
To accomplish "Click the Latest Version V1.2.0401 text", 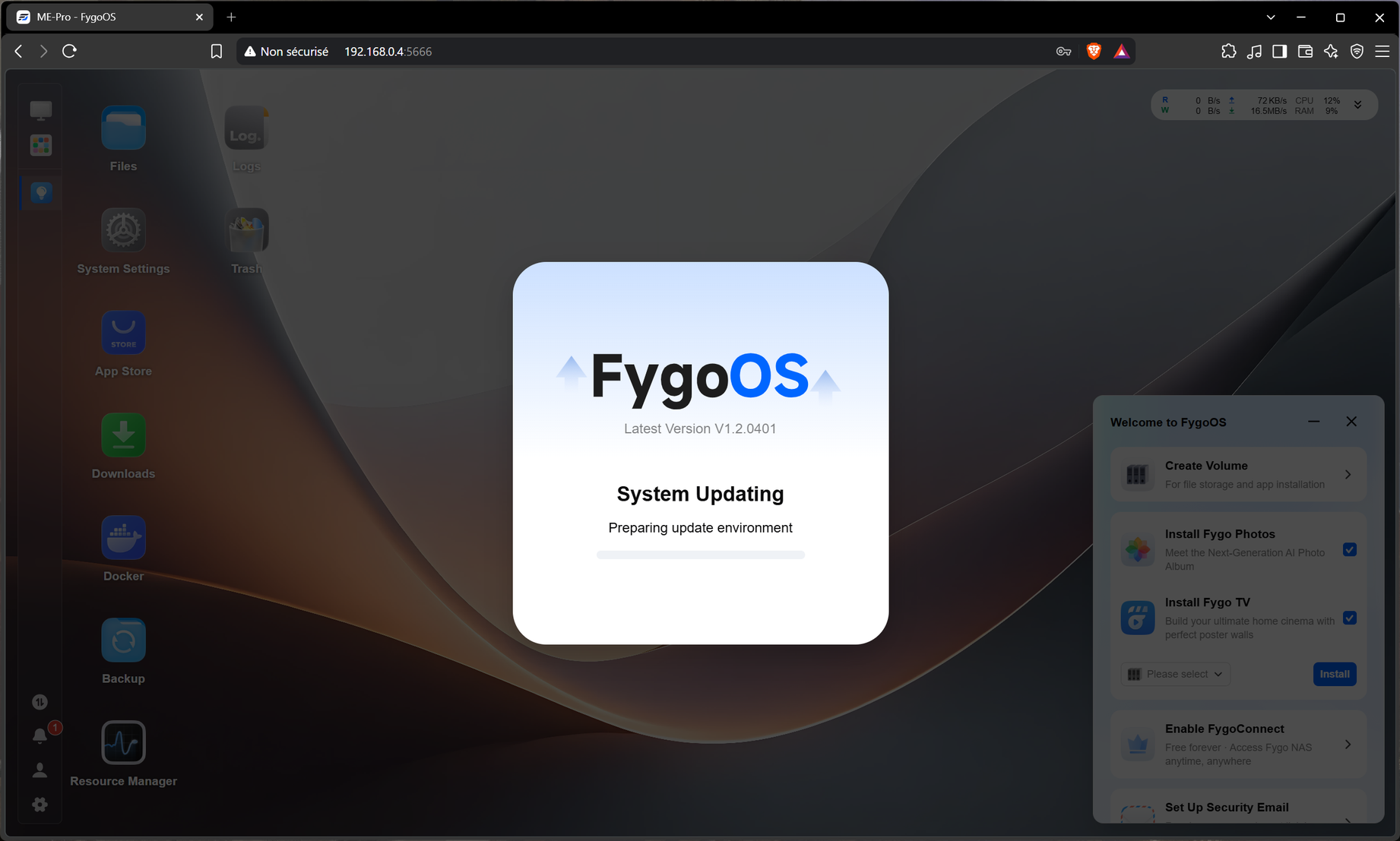I will coord(700,428).
